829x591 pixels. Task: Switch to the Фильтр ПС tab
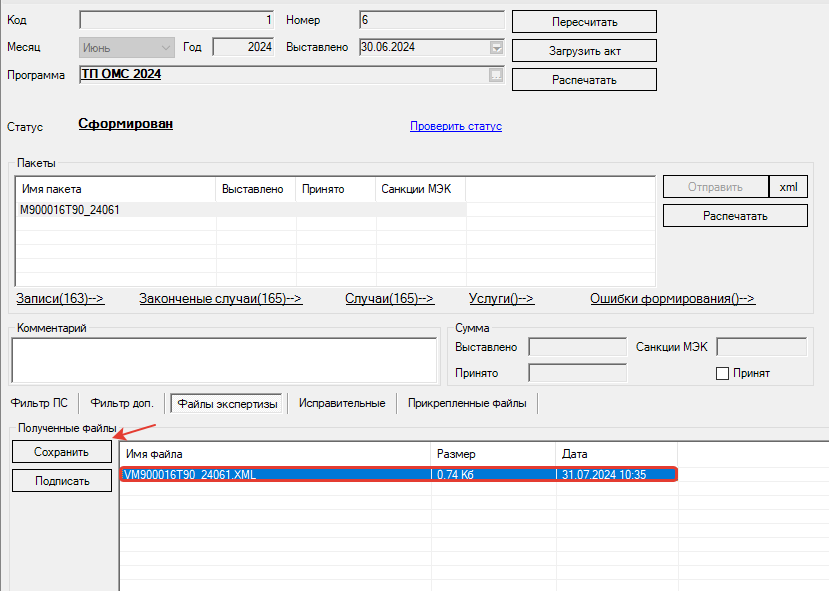(x=39, y=403)
